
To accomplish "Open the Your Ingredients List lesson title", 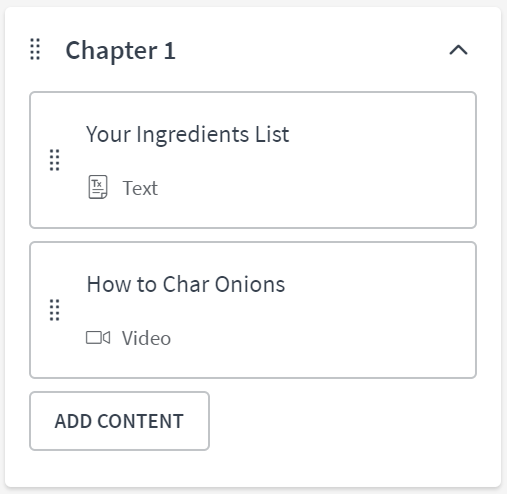I will pos(188,134).
